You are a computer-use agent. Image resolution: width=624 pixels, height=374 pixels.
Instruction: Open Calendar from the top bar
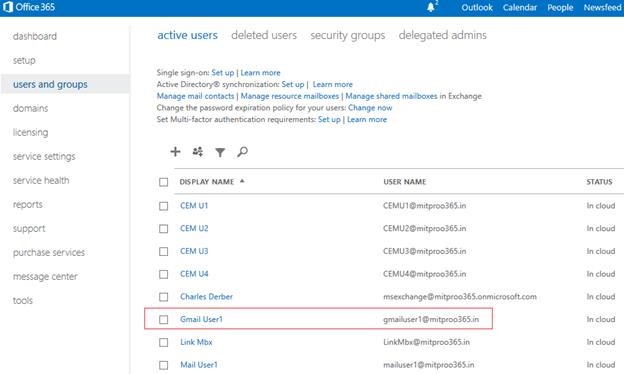coord(520,7)
